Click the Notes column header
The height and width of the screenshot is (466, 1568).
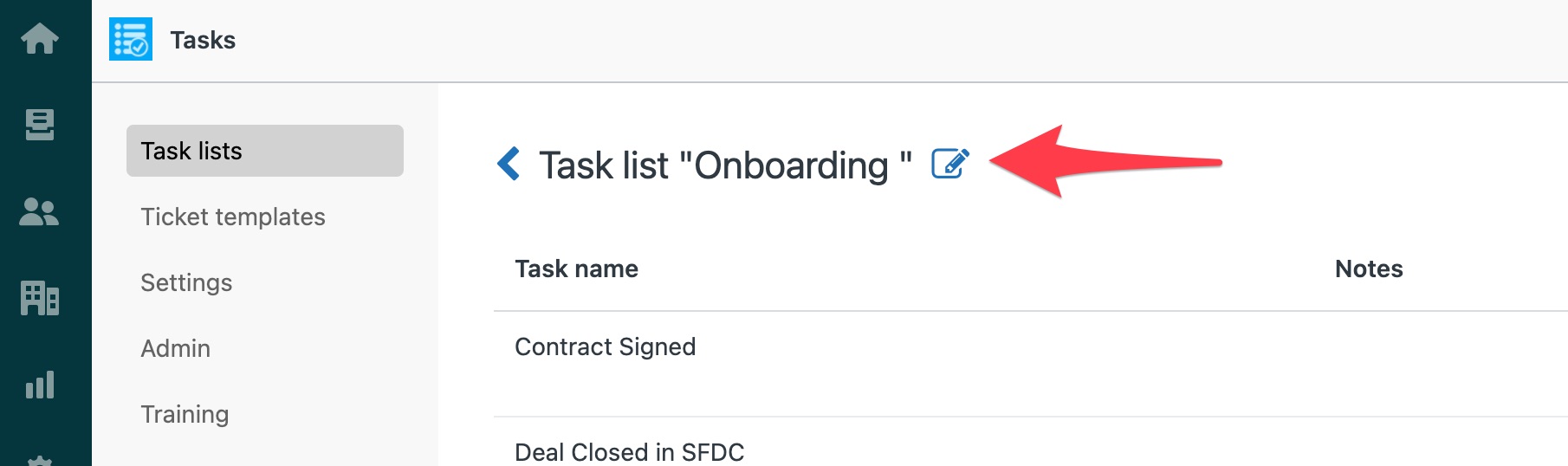1369,269
